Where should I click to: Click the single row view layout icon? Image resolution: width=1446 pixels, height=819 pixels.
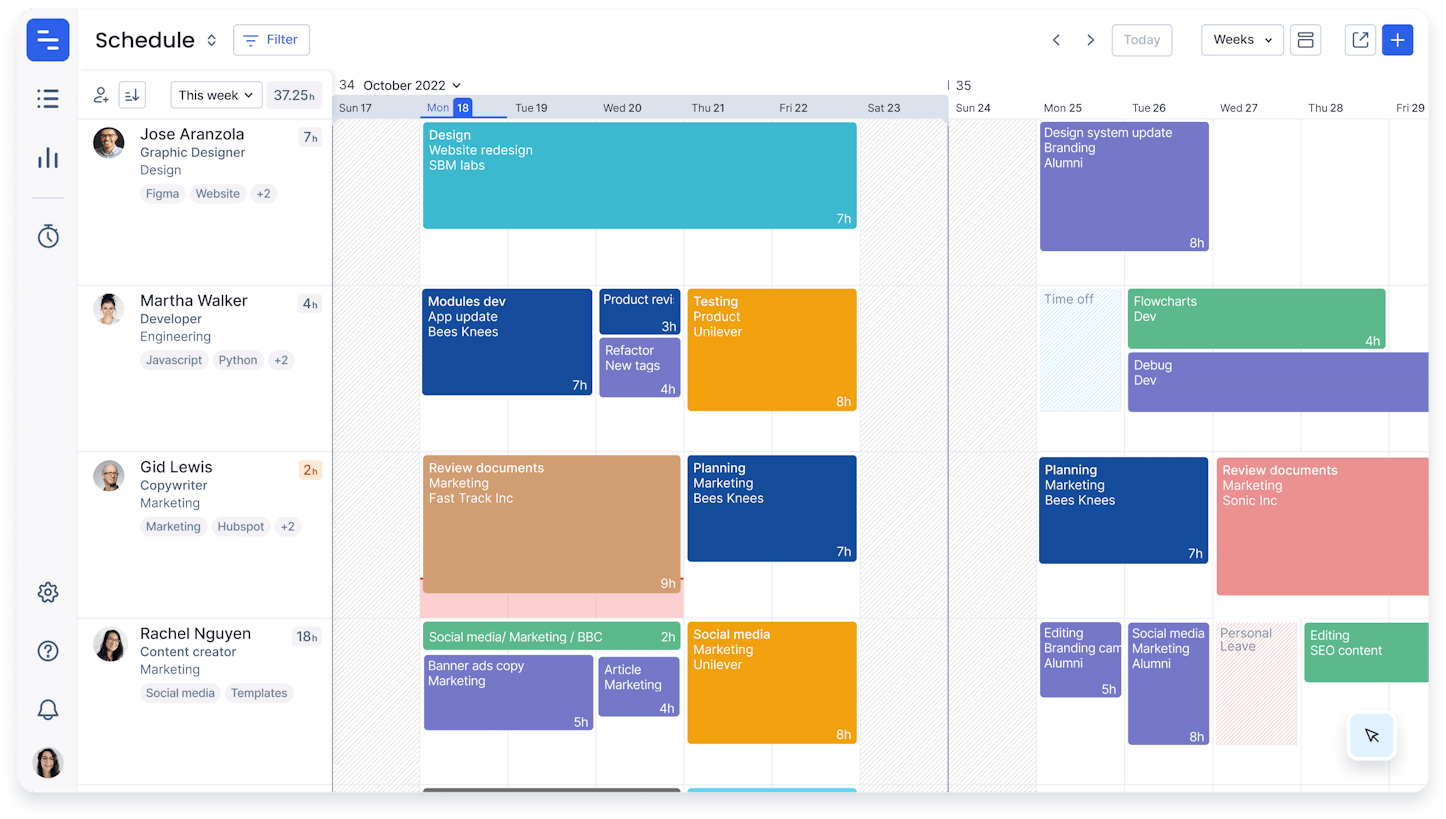click(x=1305, y=40)
